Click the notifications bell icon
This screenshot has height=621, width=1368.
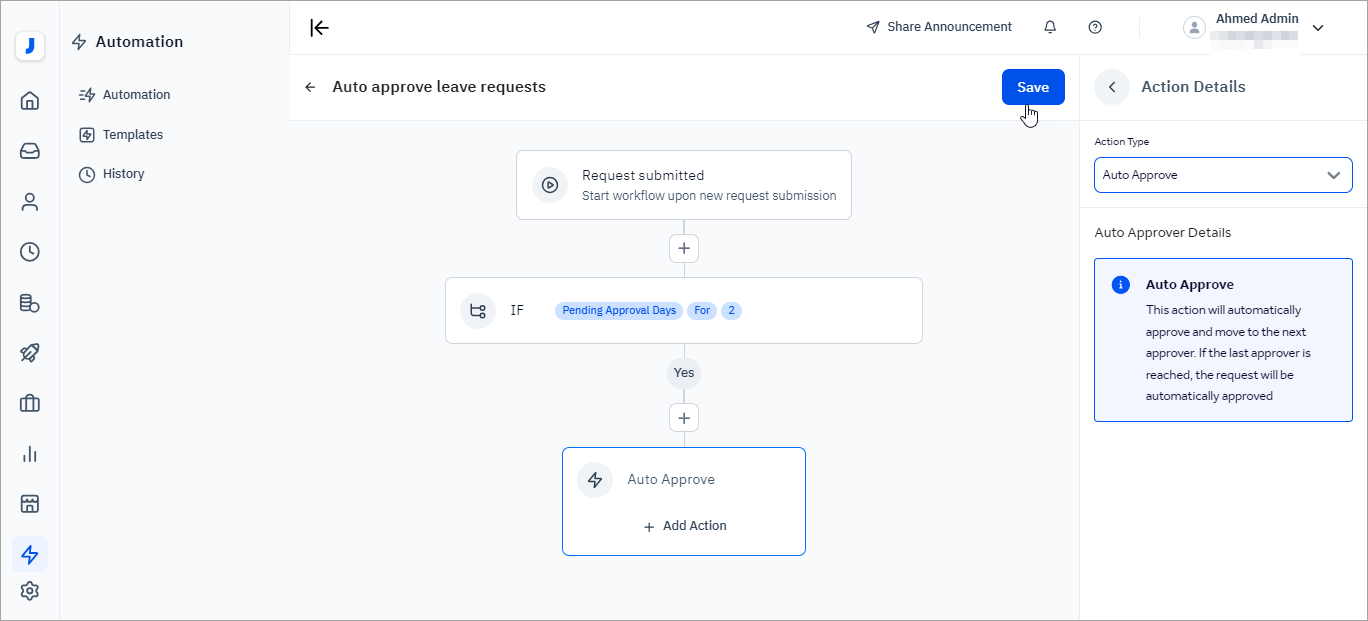coord(1050,27)
